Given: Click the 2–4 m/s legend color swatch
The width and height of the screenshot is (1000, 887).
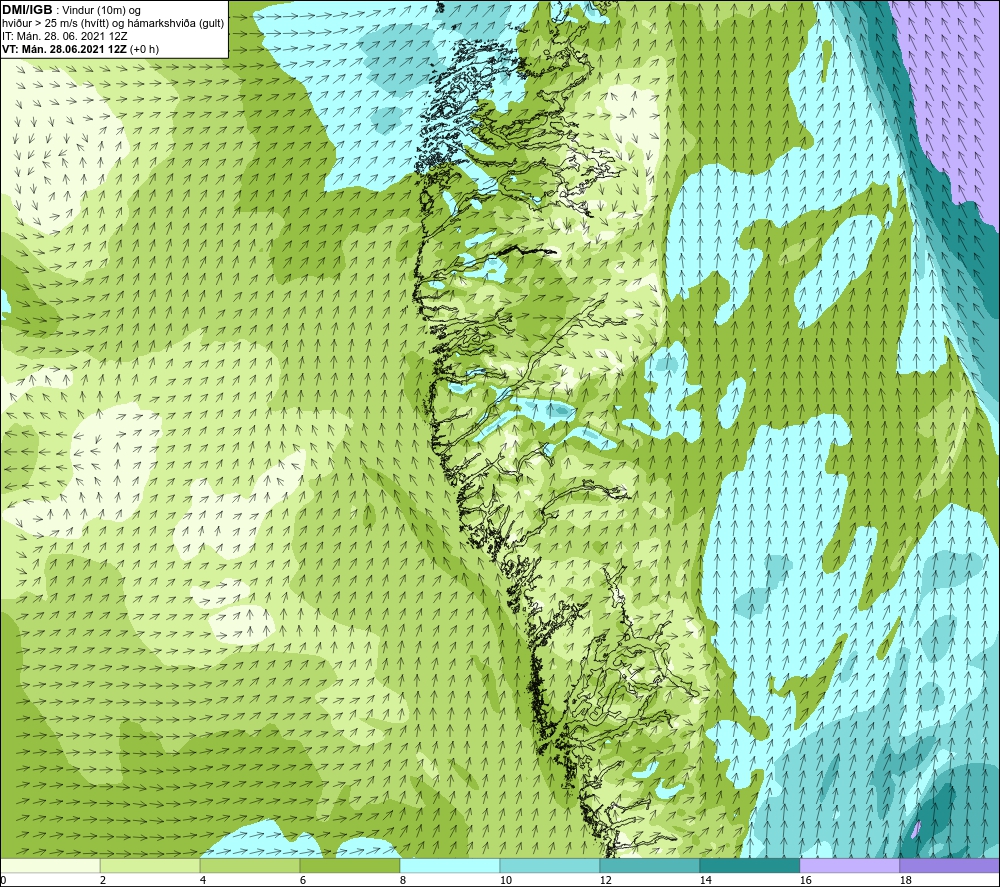Looking at the screenshot, I should [x=150, y=865].
